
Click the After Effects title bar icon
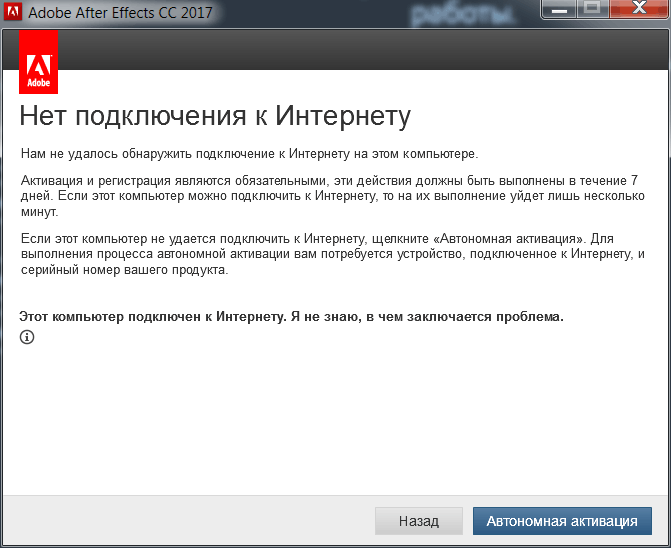pos(12,12)
